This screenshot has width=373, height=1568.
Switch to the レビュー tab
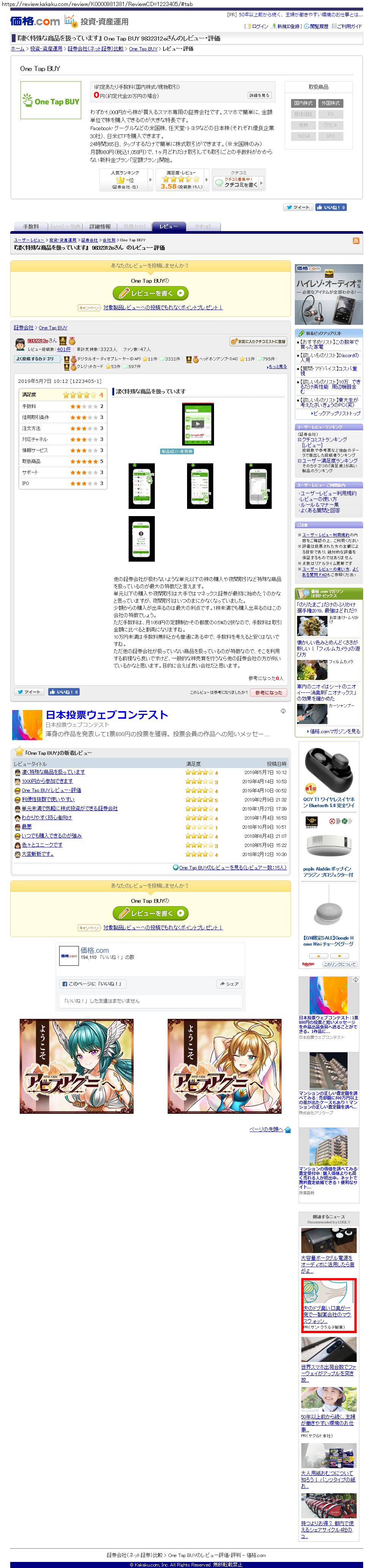pyautogui.click(x=168, y=227)
